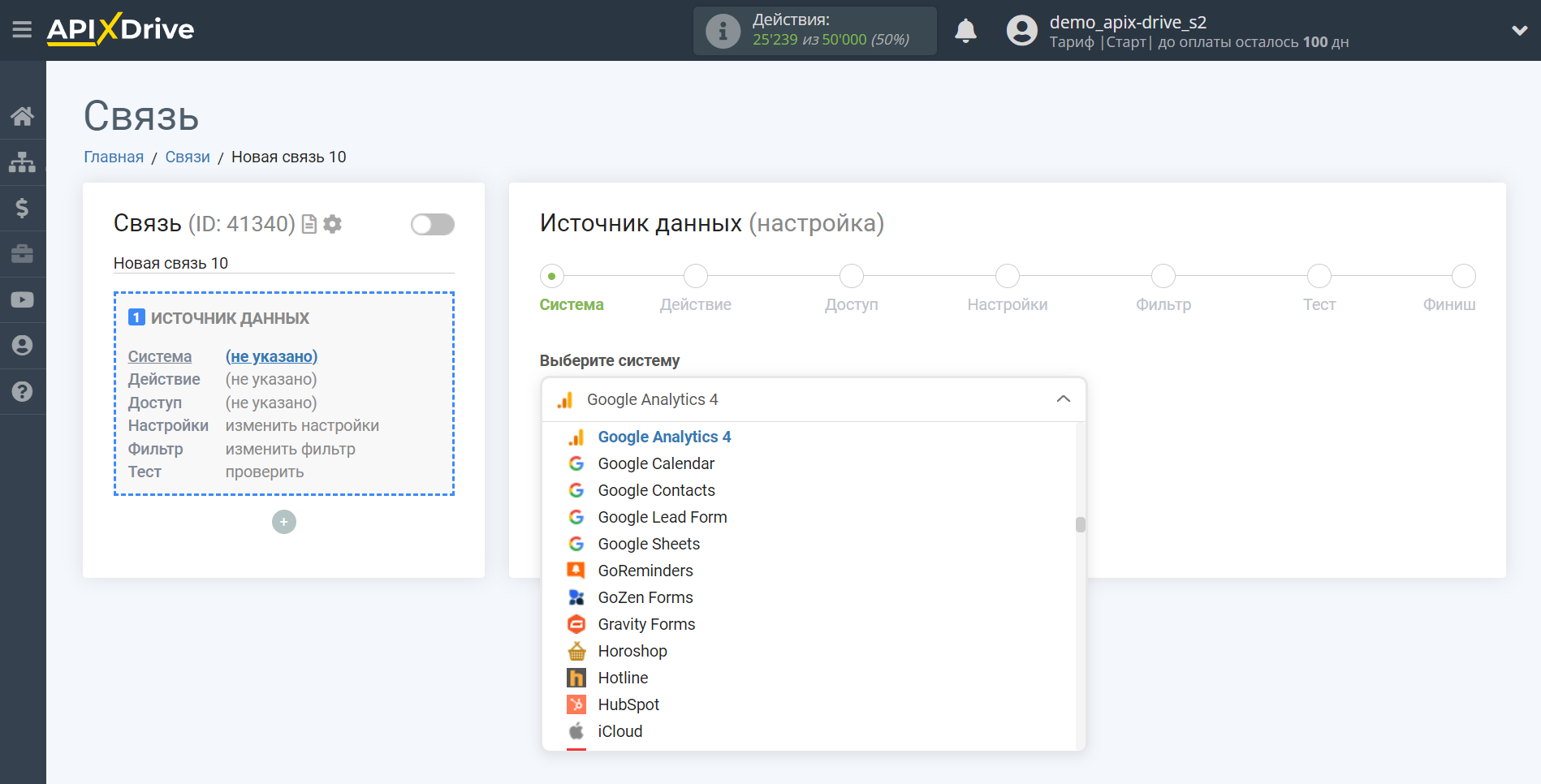Click the add block plus button
The height and width of the screenshot is (784, 1541).
pos(284,522)
